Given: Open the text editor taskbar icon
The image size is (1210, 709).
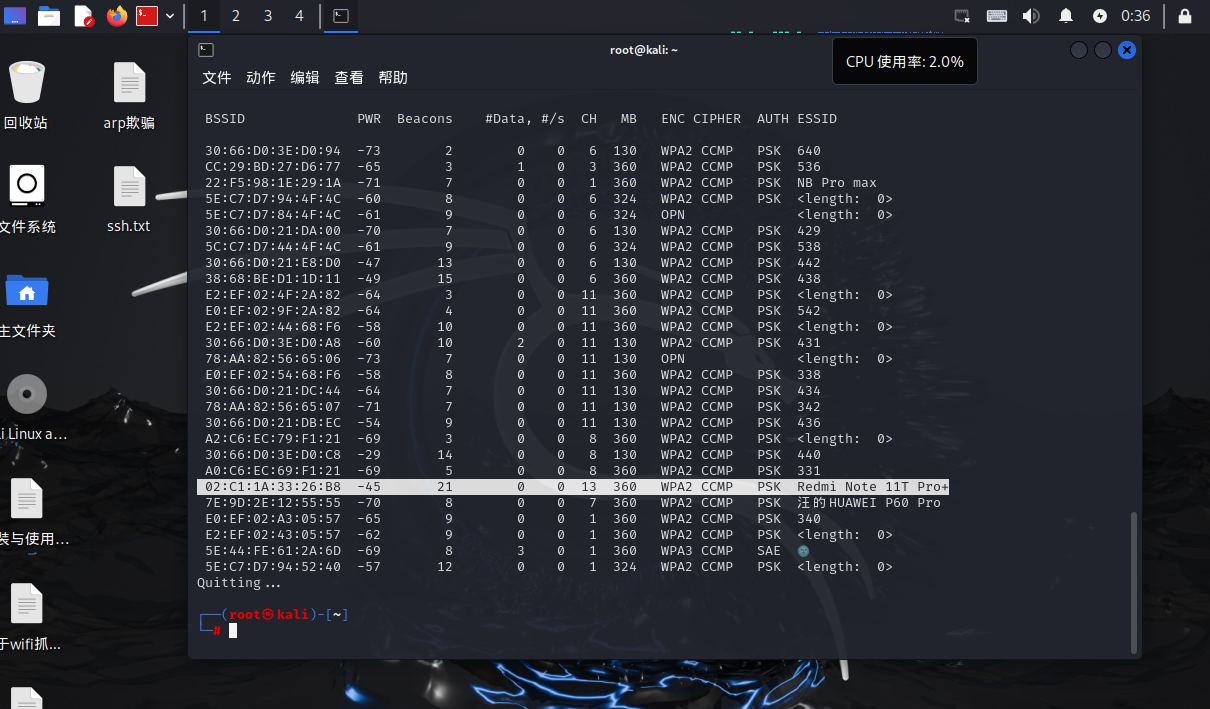Looking at the screenshot, I should pos(83,16).
